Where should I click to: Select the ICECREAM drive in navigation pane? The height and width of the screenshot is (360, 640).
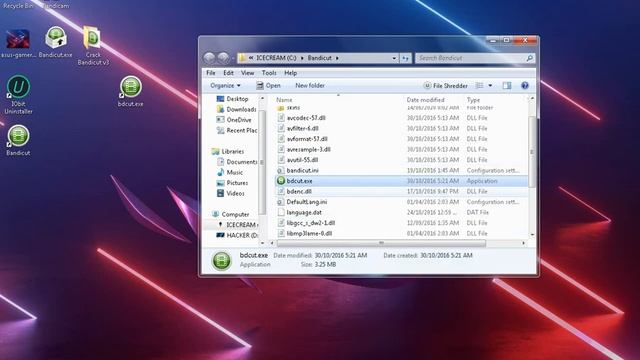coord(237,225)
